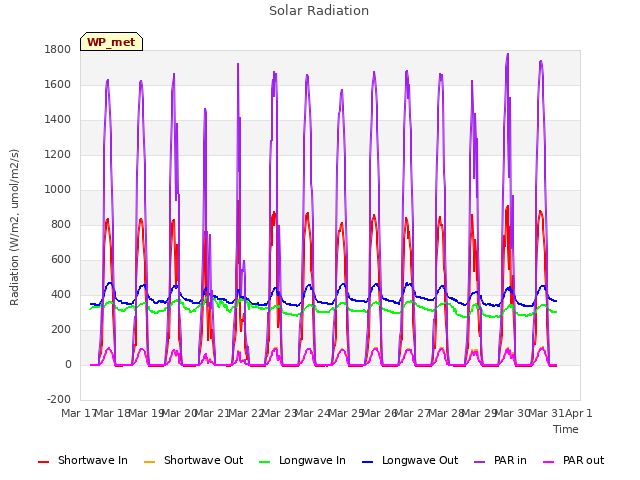640x480 pixels.
Task: Click the Mar 24 x-axis label
Action: [312, 413]
